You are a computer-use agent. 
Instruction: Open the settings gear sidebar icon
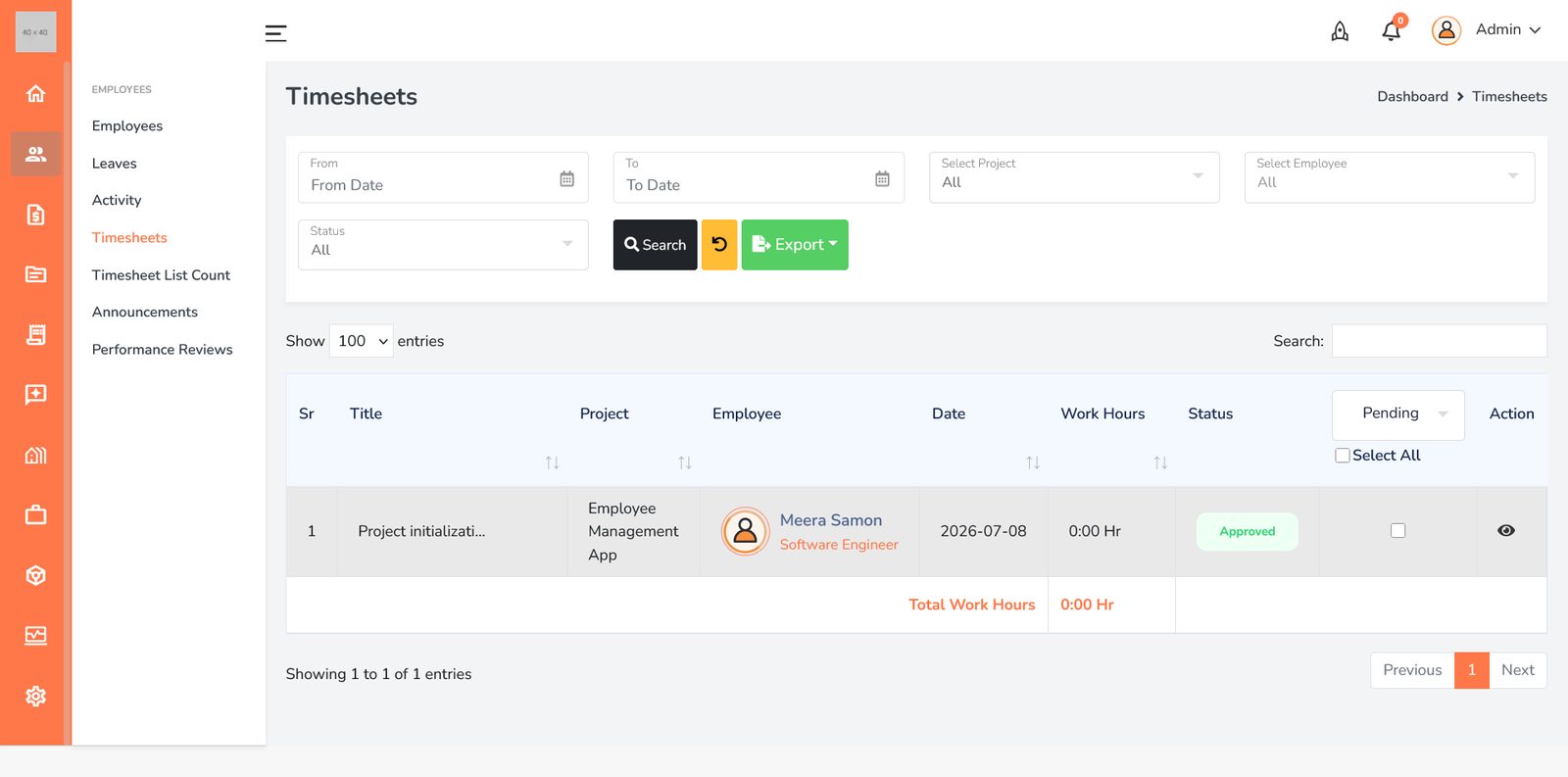click(x=35, y=696)
